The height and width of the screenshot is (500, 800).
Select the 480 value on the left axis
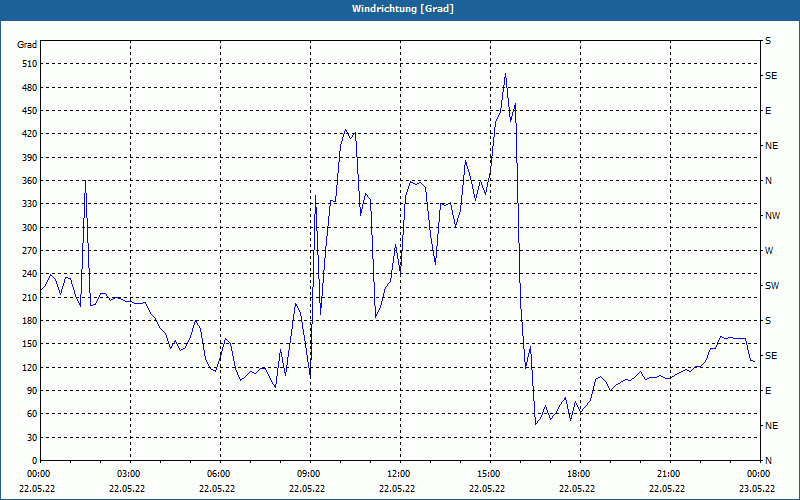[x=30, y=88]
